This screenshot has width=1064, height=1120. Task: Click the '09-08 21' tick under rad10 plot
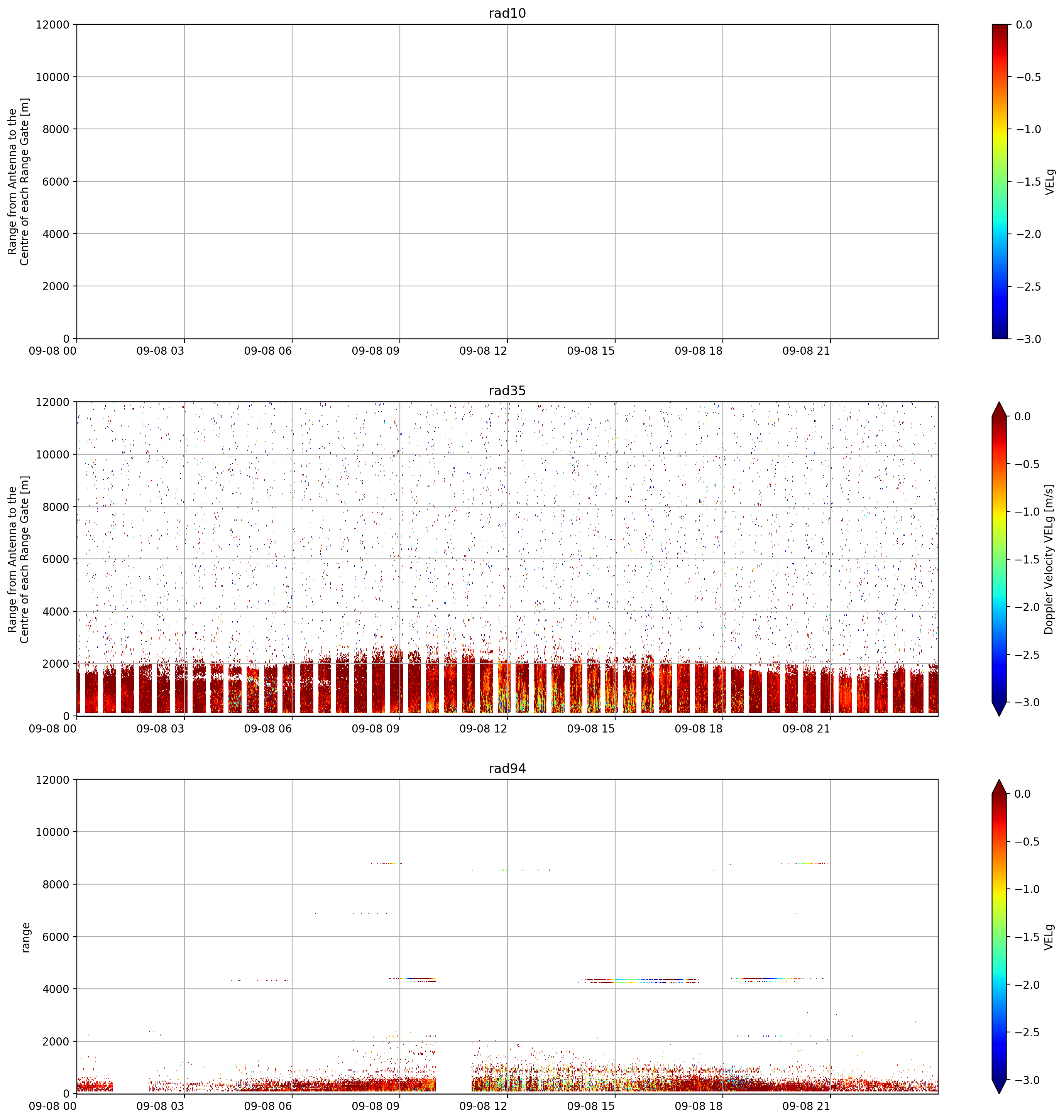click(x=807, y=351)
